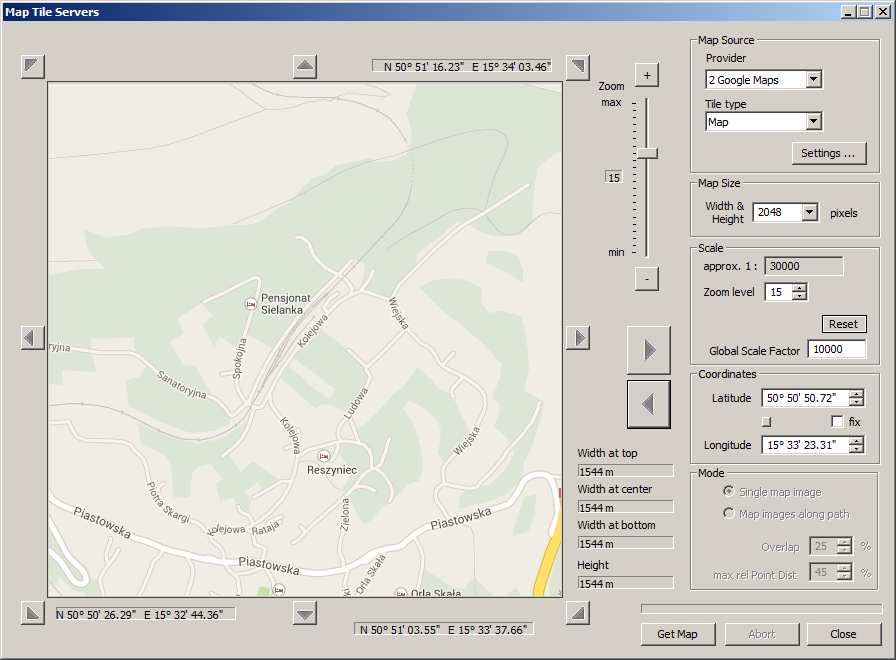Click the large right-pointing arrow button

pyautogui.click(x=648, y=350)
